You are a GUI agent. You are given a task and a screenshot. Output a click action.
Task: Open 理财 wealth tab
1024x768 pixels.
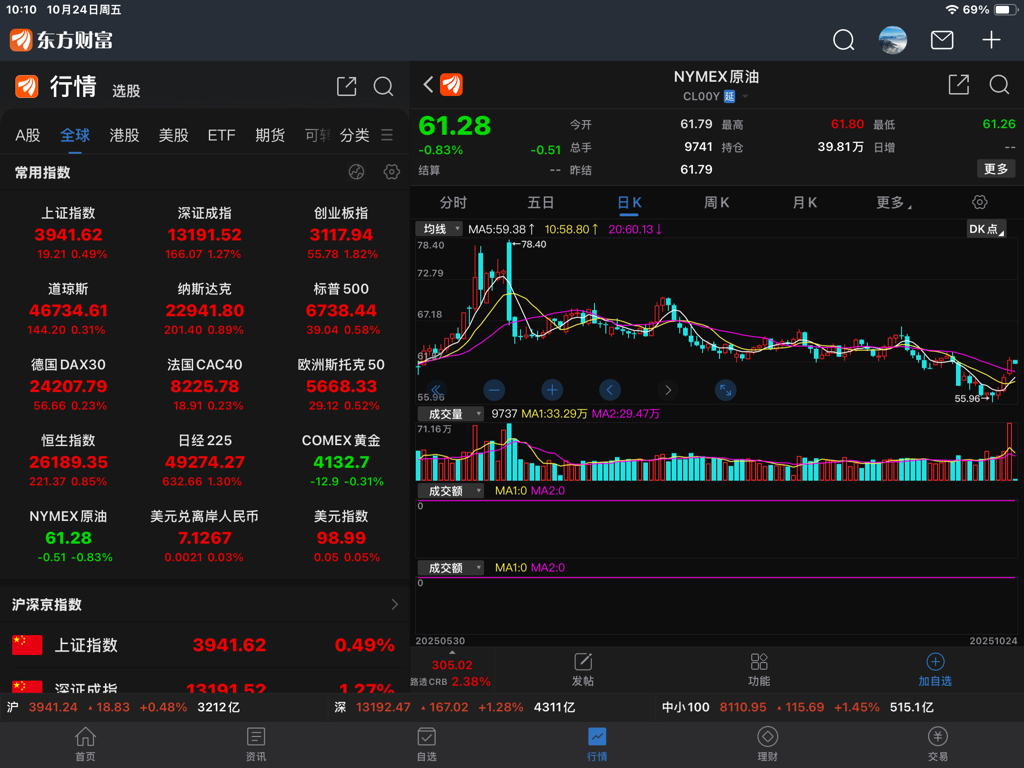[767, 744]
